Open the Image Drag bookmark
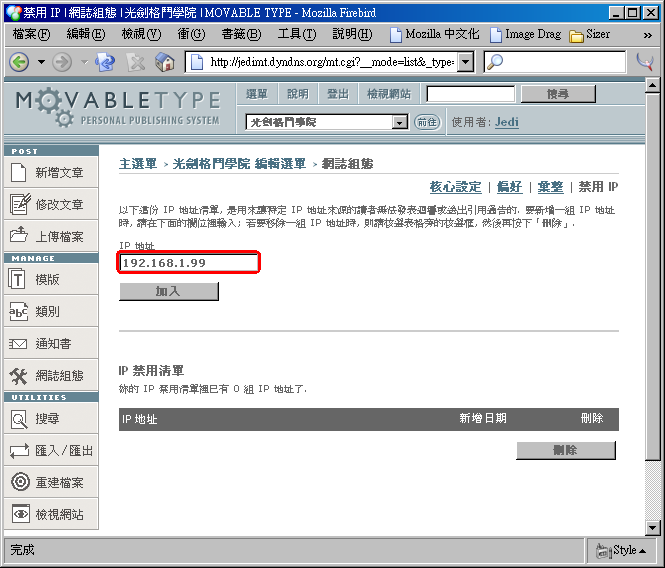The width and height of the screenshot is (665, 568). (525, 34)
